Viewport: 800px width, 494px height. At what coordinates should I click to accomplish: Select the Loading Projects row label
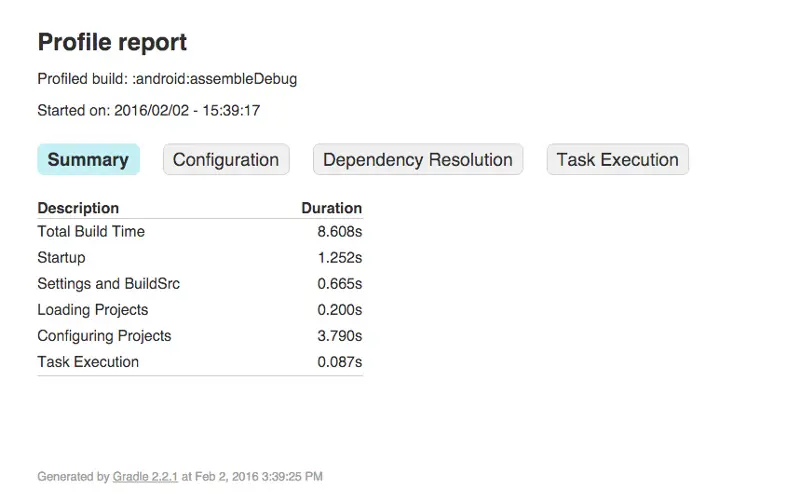point(93,309)
